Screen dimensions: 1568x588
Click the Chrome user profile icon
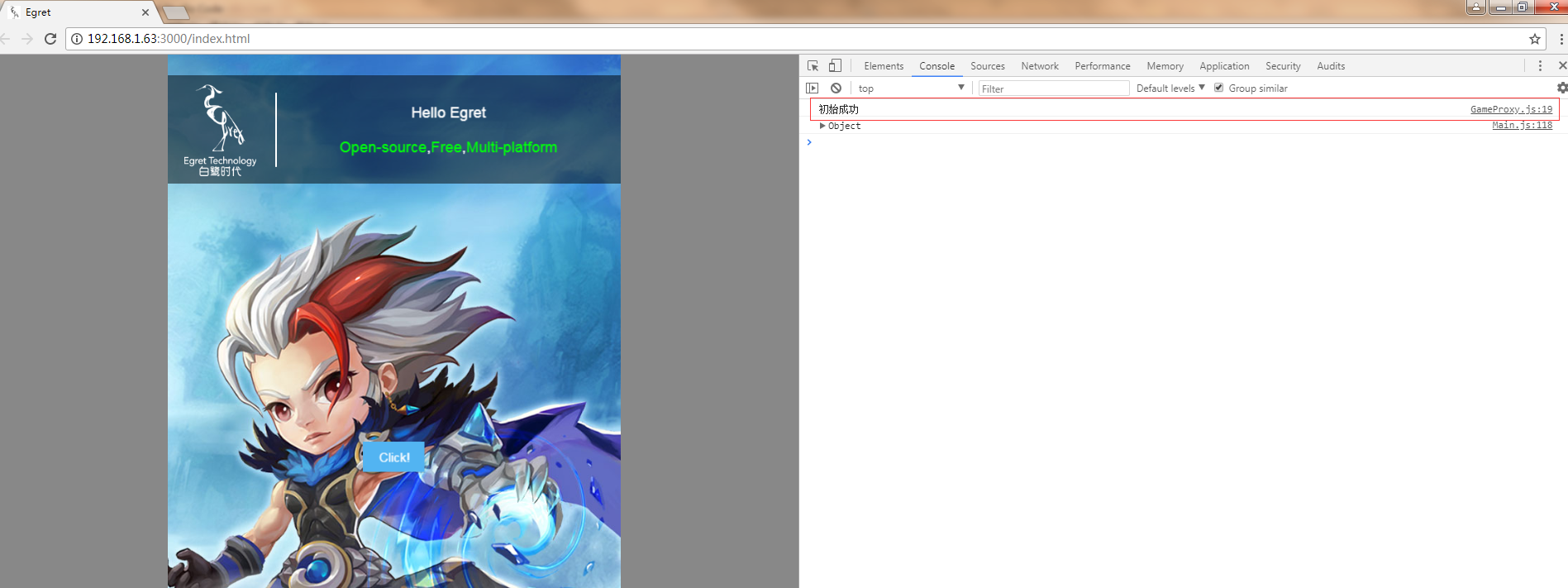tap(1476, 7)
